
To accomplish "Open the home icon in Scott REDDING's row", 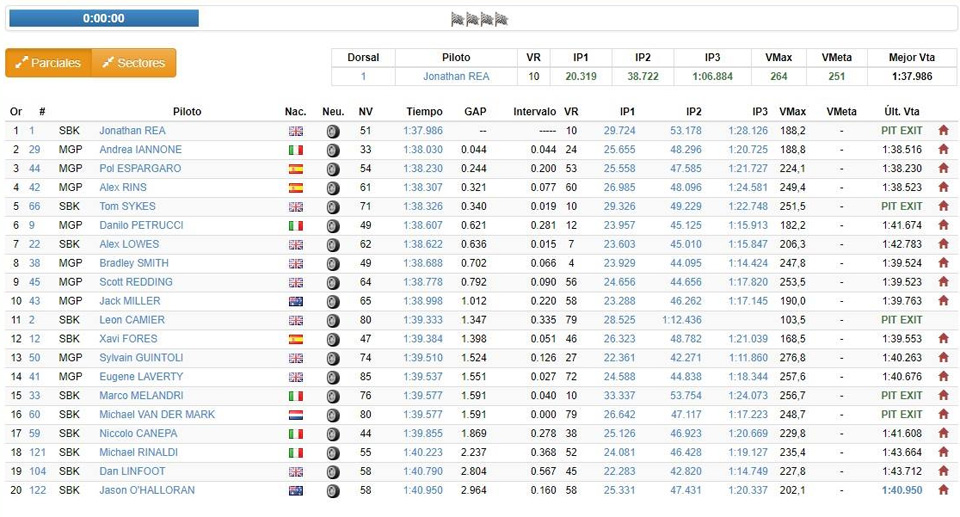I will pyautogui.click(x=943, y=282).
